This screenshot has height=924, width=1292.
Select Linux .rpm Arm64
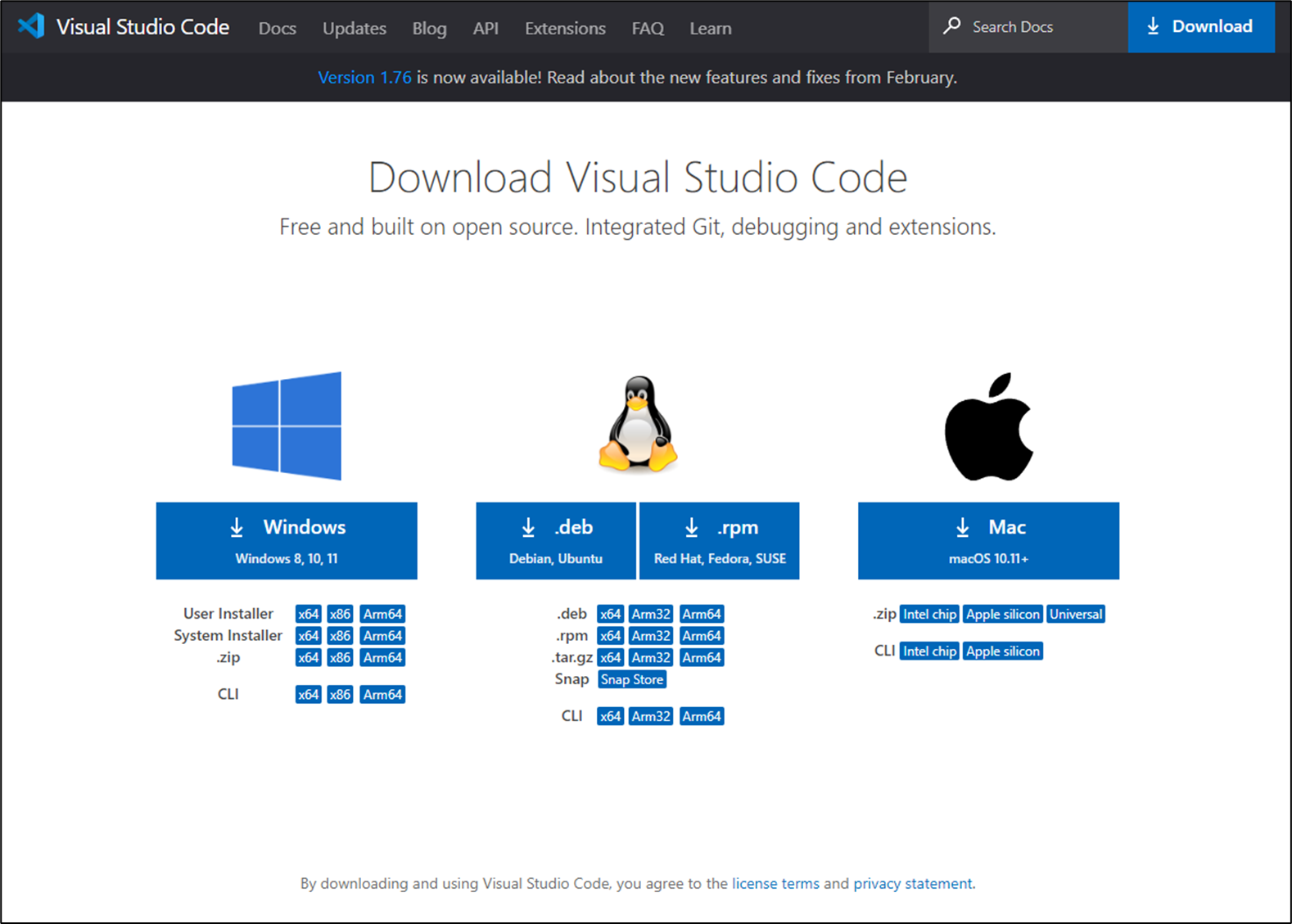click(x=702, y=636)
